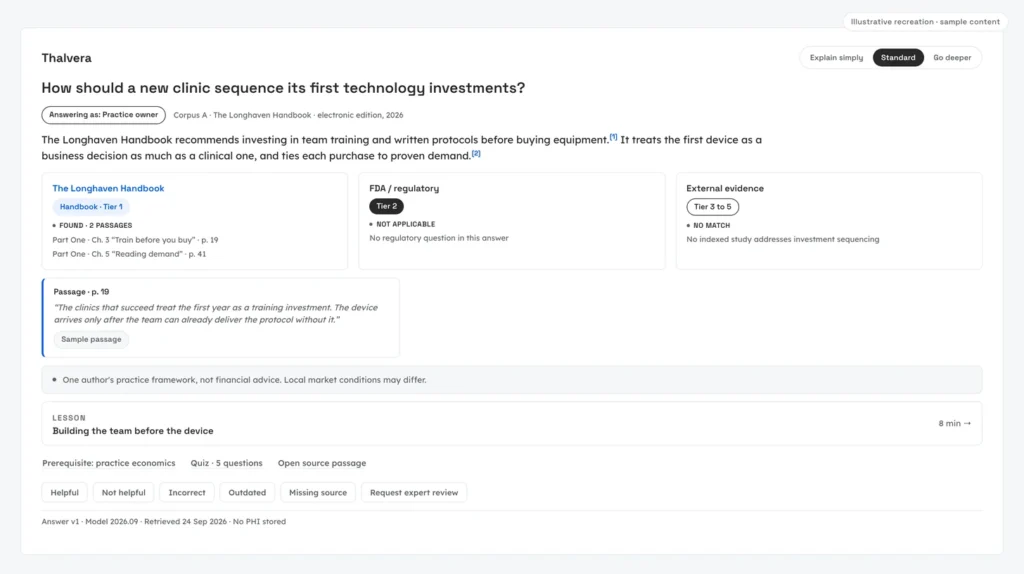Open the Ch. 3 Train before you buy passage

[x=135, y=240]
